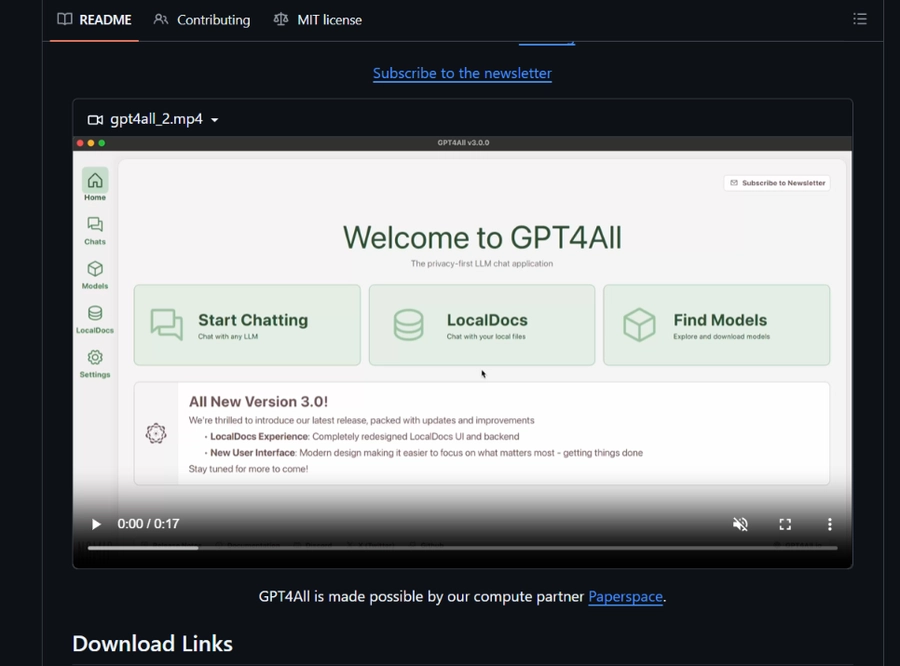The image size is (900, 666).
Task: Click the green macOS zoom dot
Action: 102,143
